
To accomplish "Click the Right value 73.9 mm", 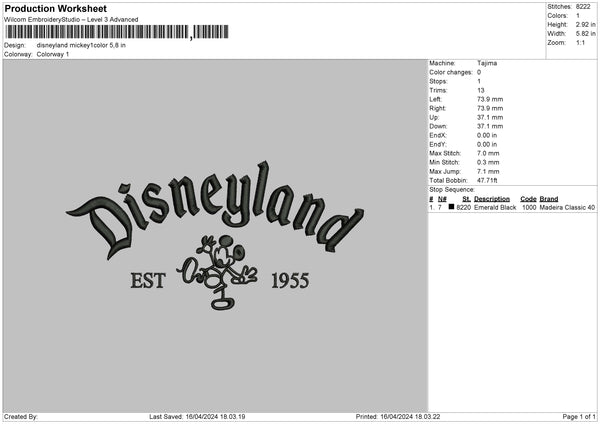I will point(490,108).
